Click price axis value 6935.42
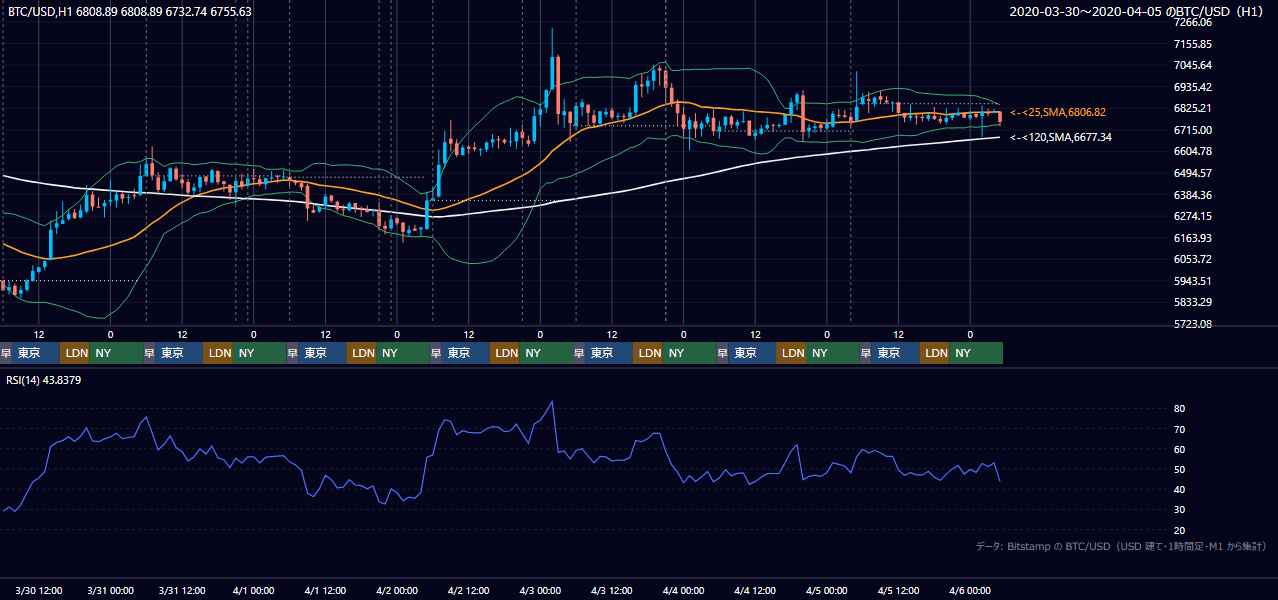Image resolution: width=1278 pixels, height=600 pixels. (1192, 87)
